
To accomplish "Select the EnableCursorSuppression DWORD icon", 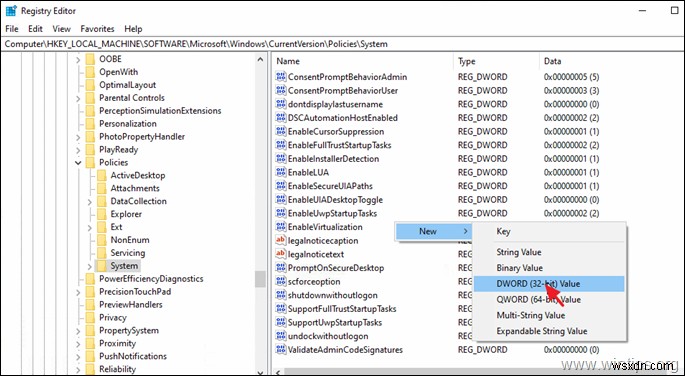I will (x=280, y=131).
